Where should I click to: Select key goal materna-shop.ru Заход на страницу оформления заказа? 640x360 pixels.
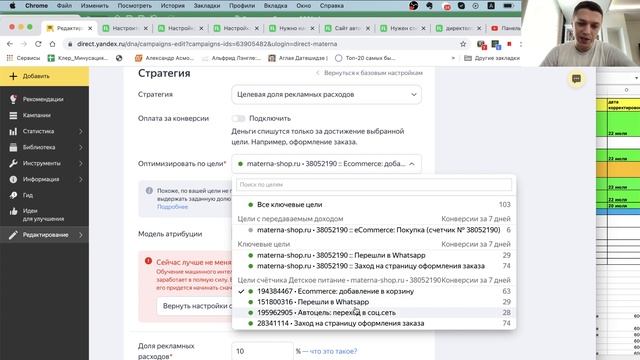coord(373,266)
